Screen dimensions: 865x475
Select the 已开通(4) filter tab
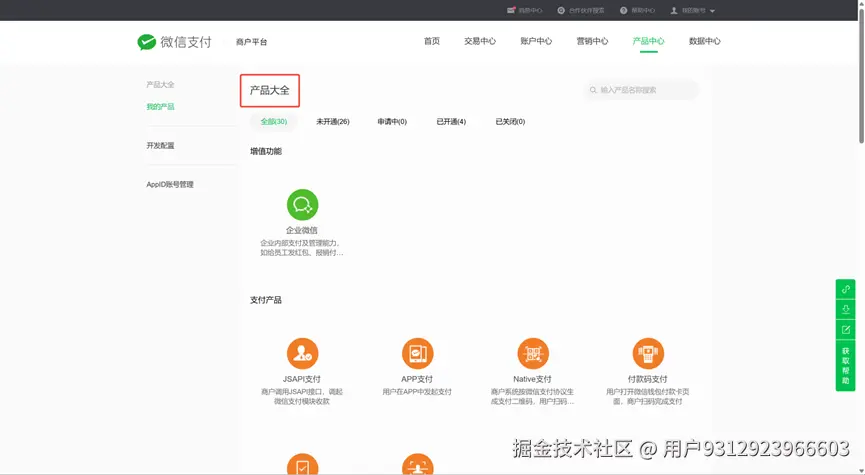451,121
